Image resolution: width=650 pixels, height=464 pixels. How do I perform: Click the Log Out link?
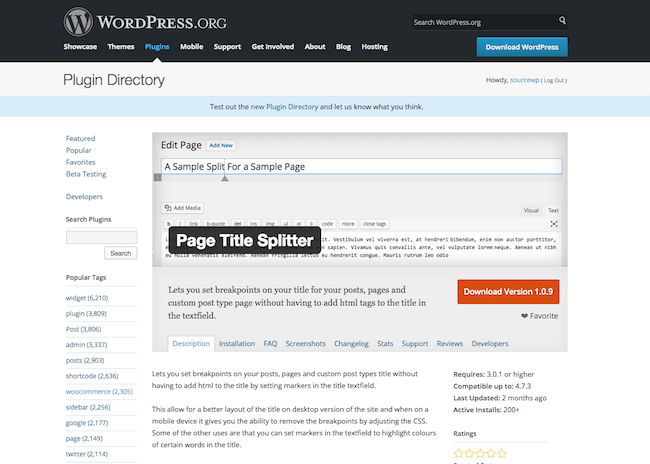click(554, 80)
